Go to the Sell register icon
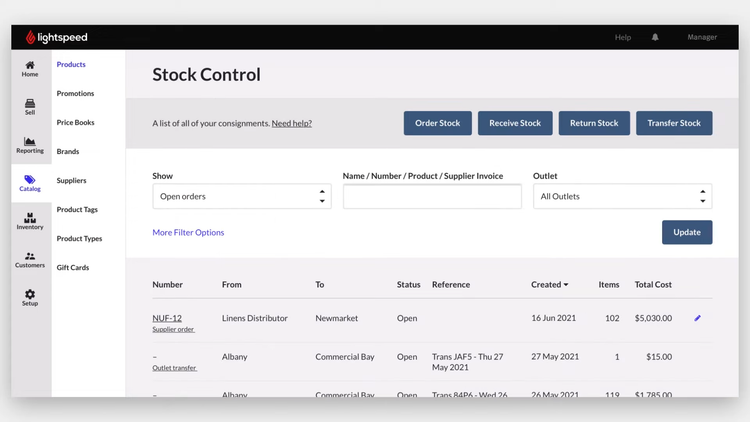Image resolution: width=750 pixels, height=422 pixels. coord(30,106)
